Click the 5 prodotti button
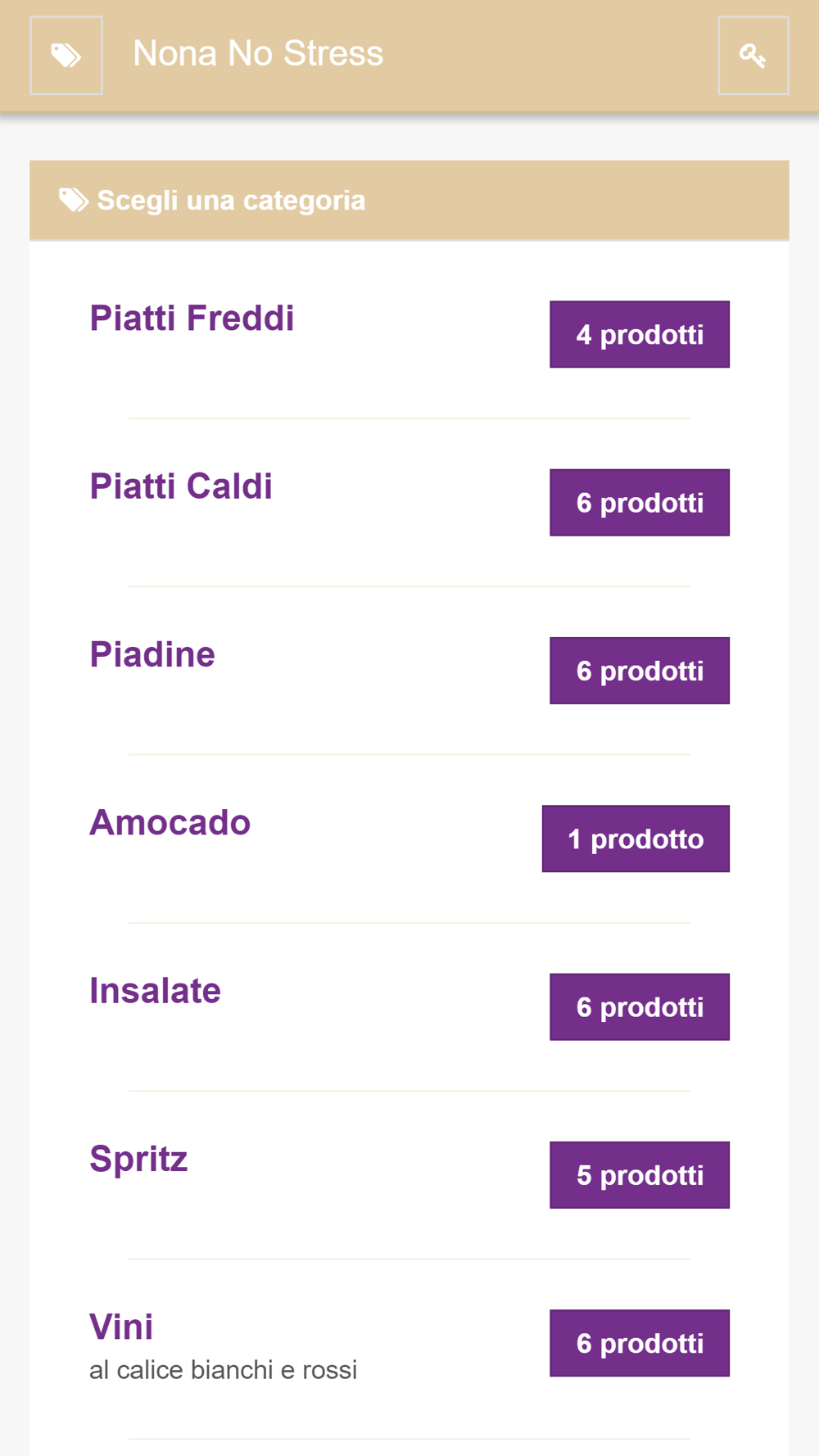This screenshot has width=819, height=1456. [x=639, y=1175]
